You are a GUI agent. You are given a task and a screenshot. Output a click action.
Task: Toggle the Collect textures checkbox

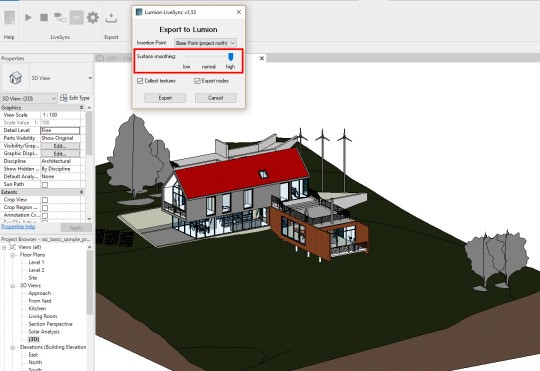140,81
